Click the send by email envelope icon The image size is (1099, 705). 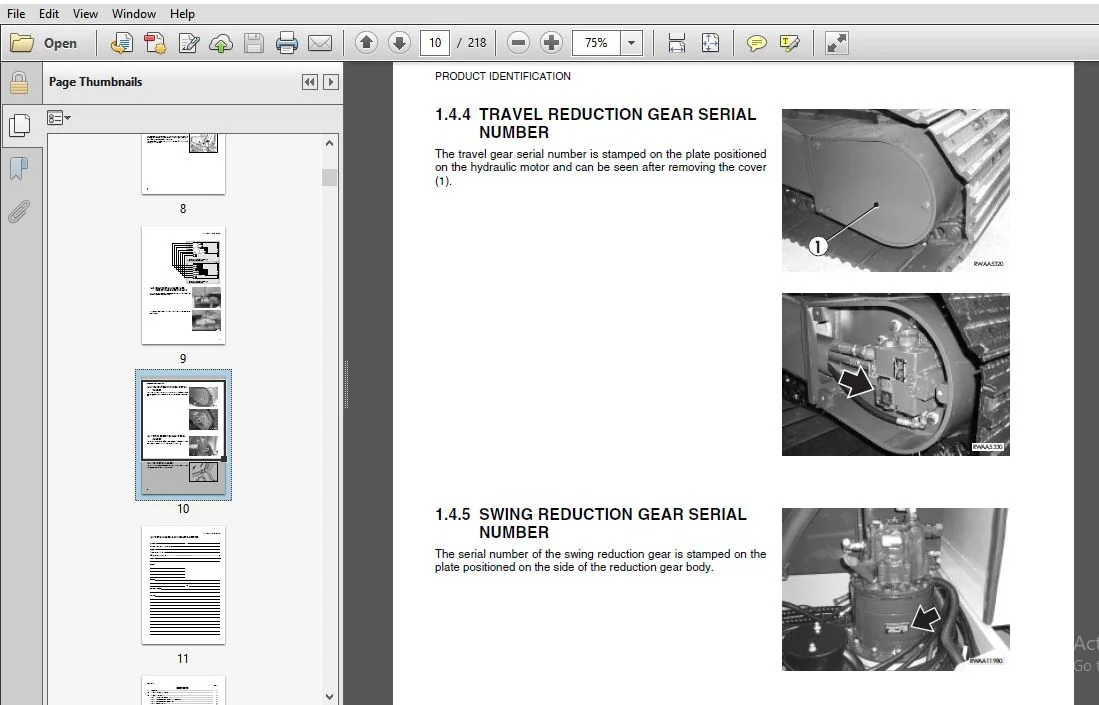click(x=320, y=43)
